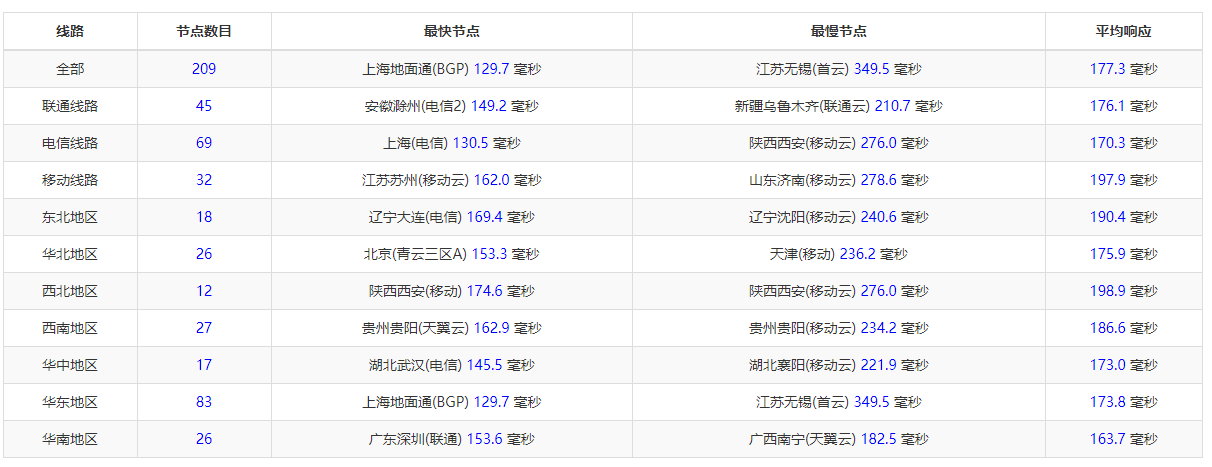Click the 西南地区 row label
This screenshot has height=467, width=1212.
point(70,328)
